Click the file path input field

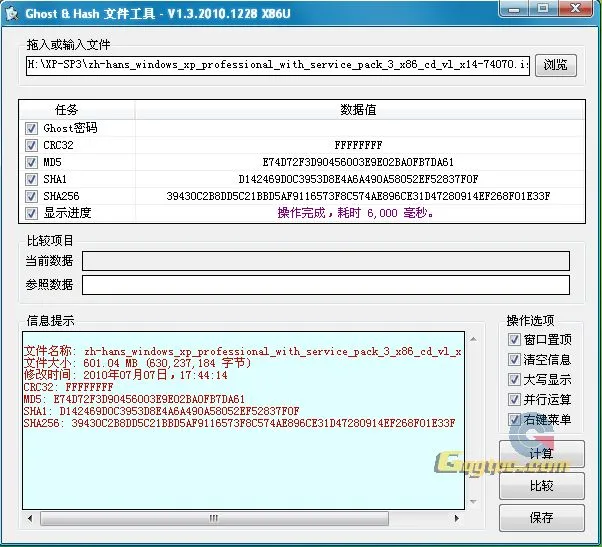point(277,65)
